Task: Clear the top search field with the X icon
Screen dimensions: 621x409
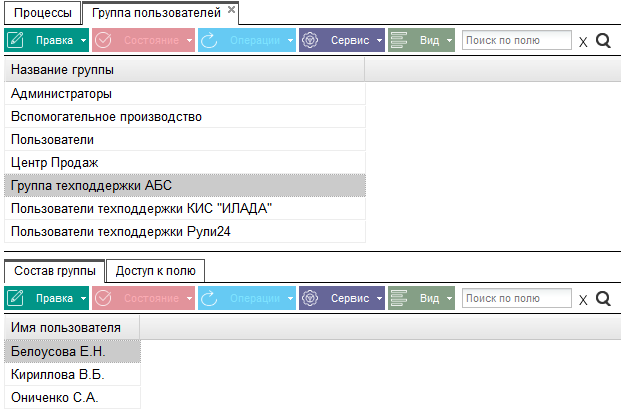Action: coord(583,42)
